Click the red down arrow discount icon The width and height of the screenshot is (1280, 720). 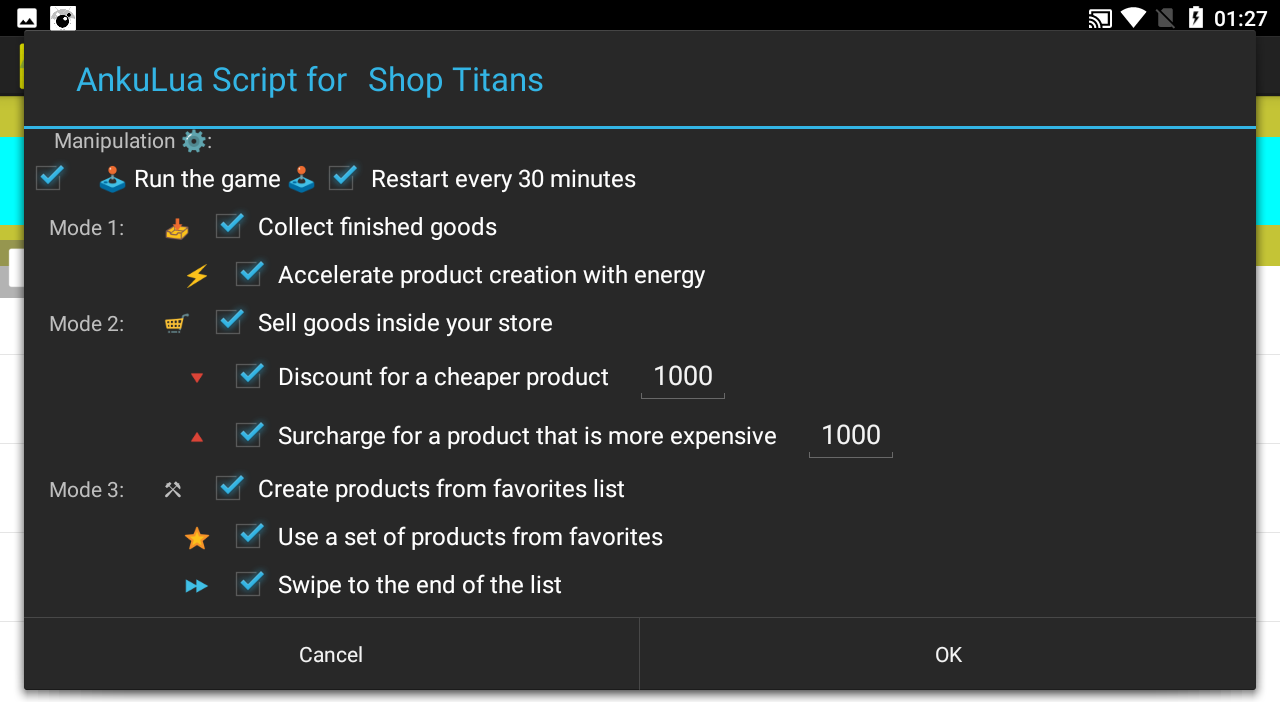click(197, 378)
